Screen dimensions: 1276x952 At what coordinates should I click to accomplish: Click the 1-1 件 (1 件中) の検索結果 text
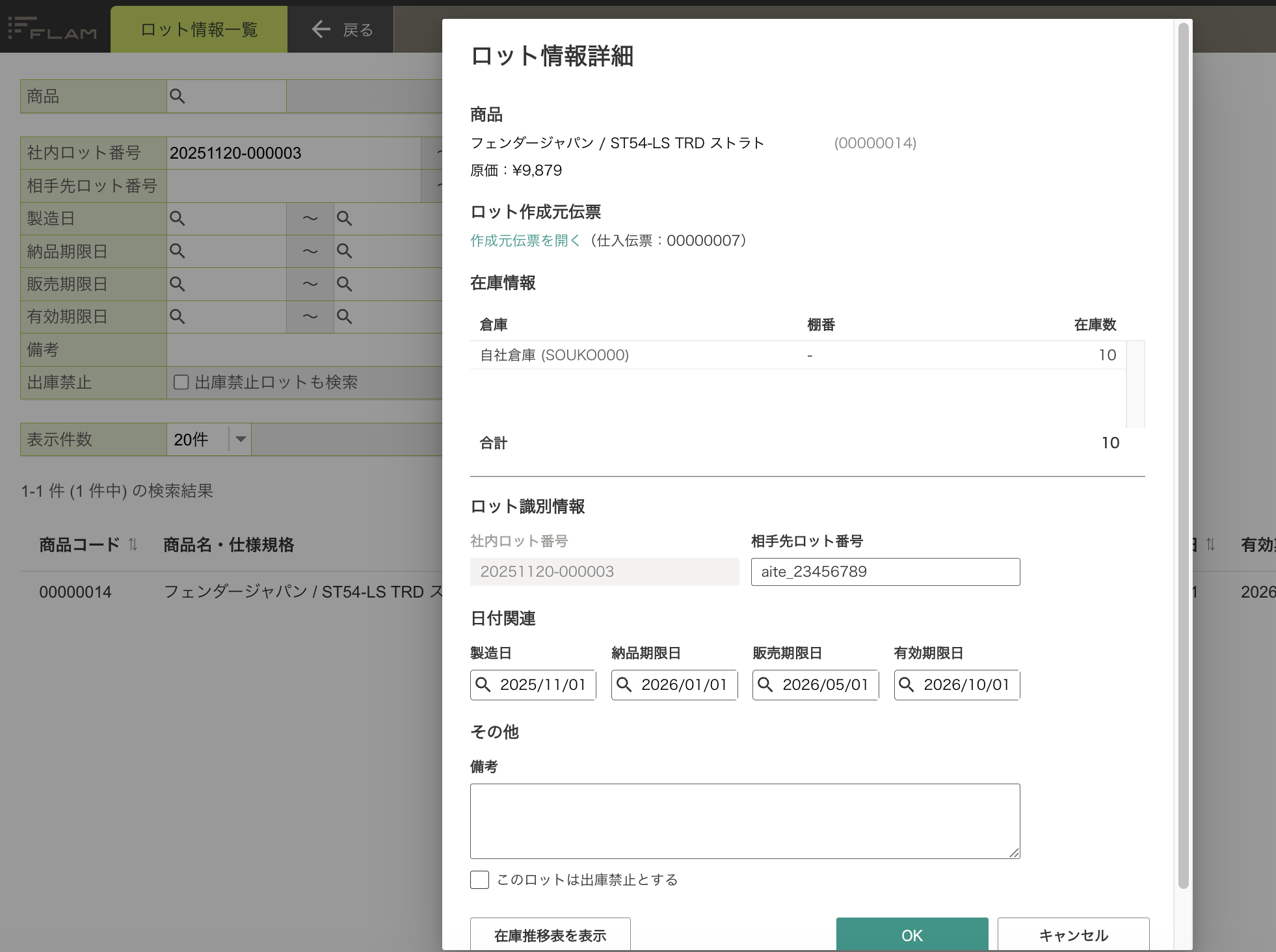click(117, 491)
